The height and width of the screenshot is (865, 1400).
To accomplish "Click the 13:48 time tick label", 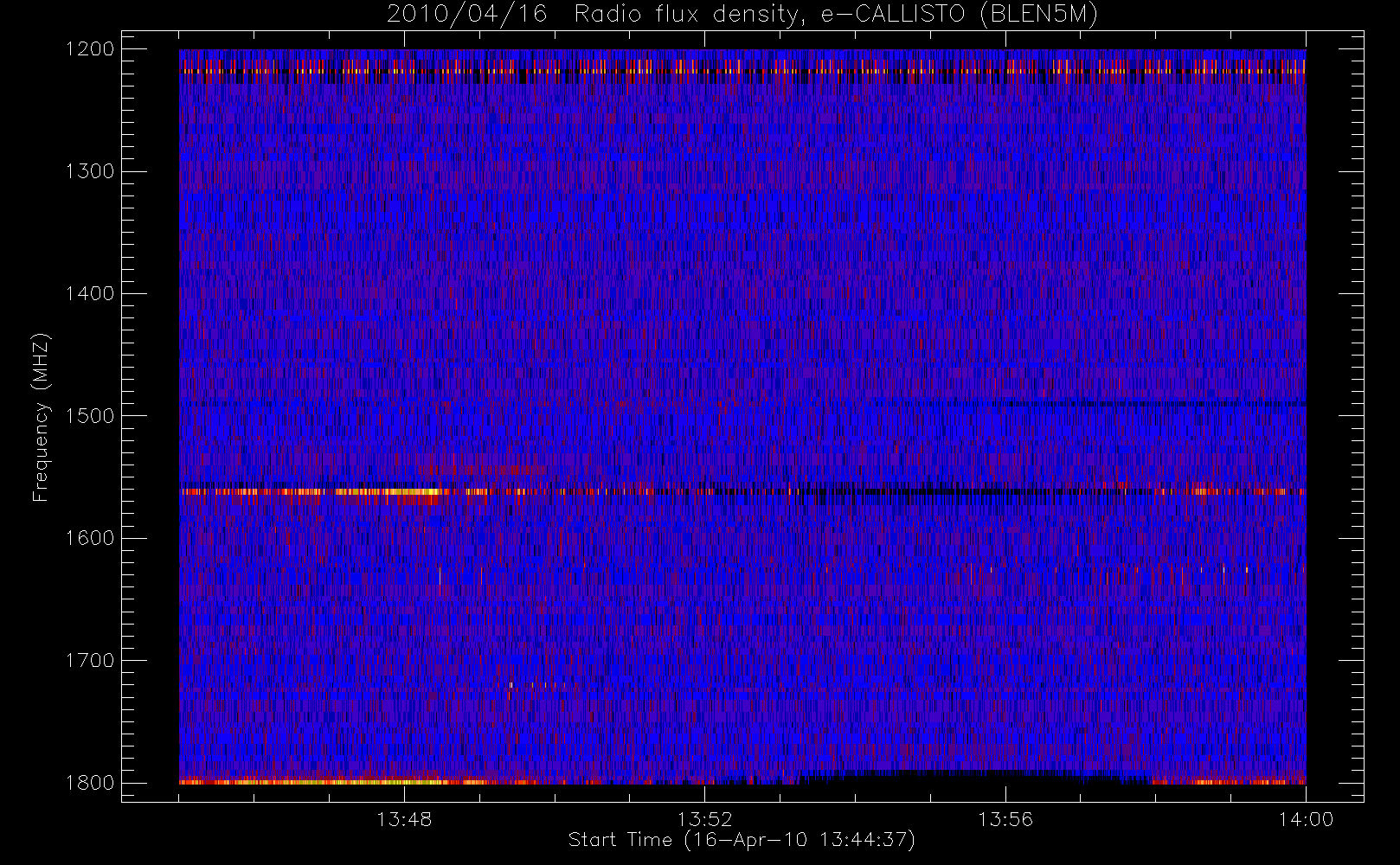I will [x=404, y=819].
